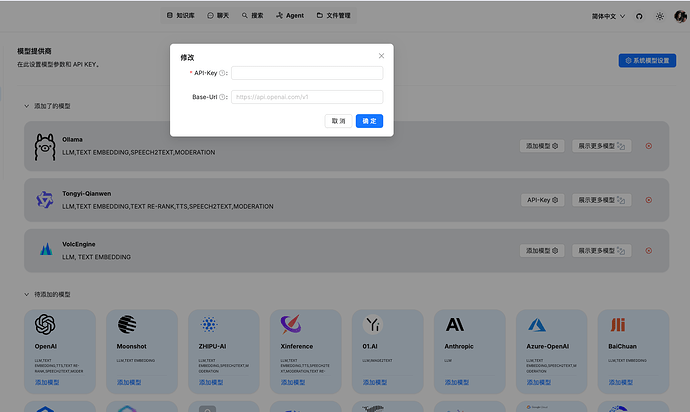Click the Azure-OpenAI logo icon
The height and width of the screenshot is (412, 690).
click(x=537, y=325)
